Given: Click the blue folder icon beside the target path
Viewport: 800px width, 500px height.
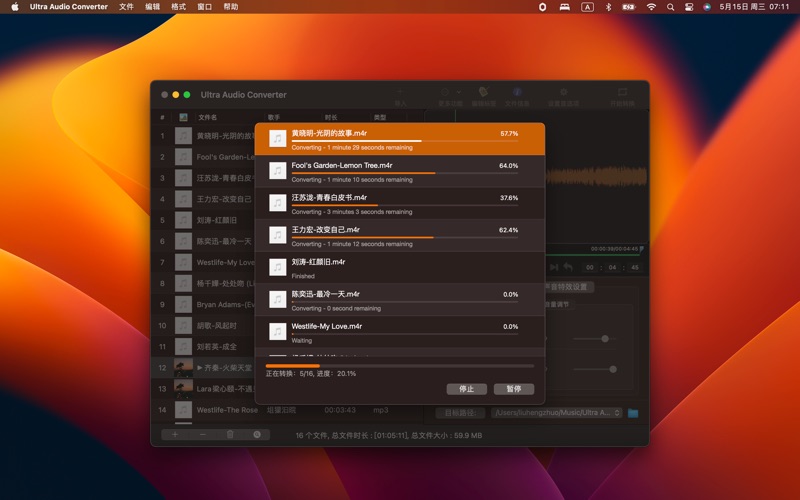Looking at the screenshot, I should 633,413.
